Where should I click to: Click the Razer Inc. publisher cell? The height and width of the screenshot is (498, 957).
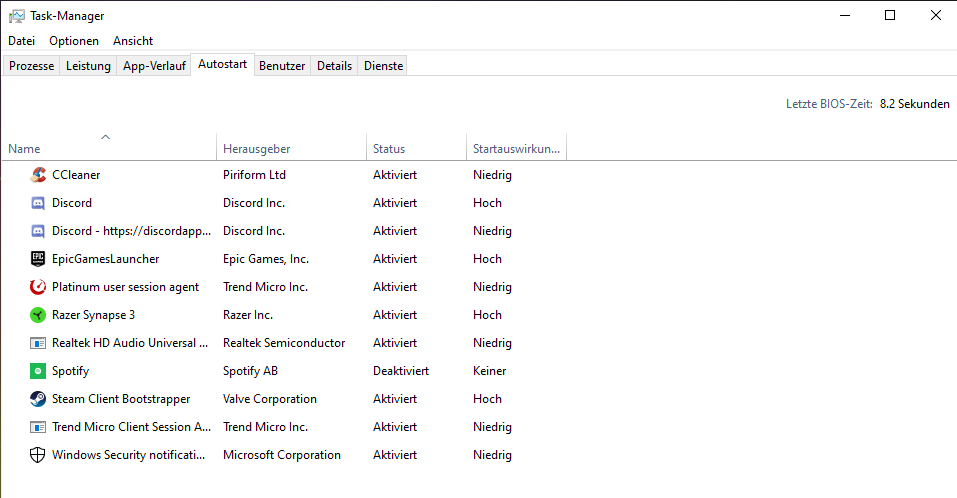coord(248,315)
